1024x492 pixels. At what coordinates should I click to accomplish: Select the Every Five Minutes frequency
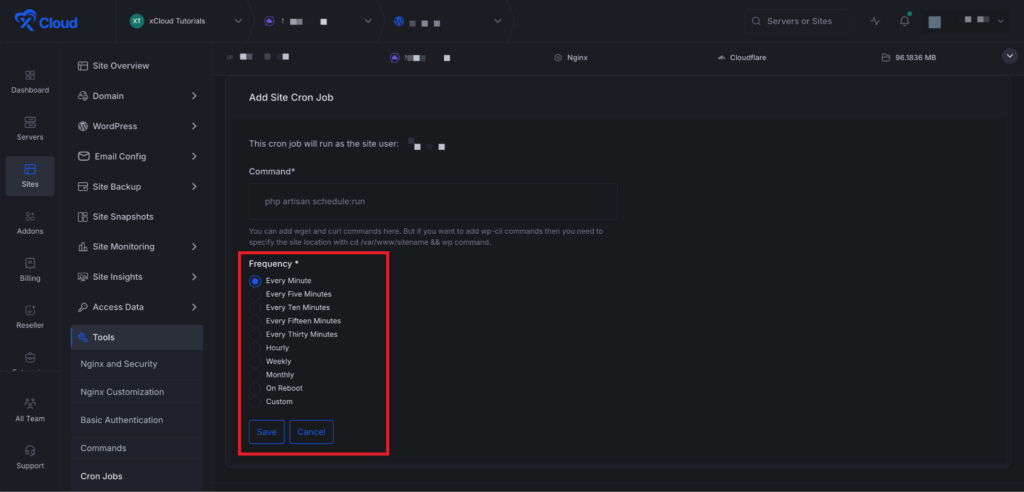[x=255, y=294]
